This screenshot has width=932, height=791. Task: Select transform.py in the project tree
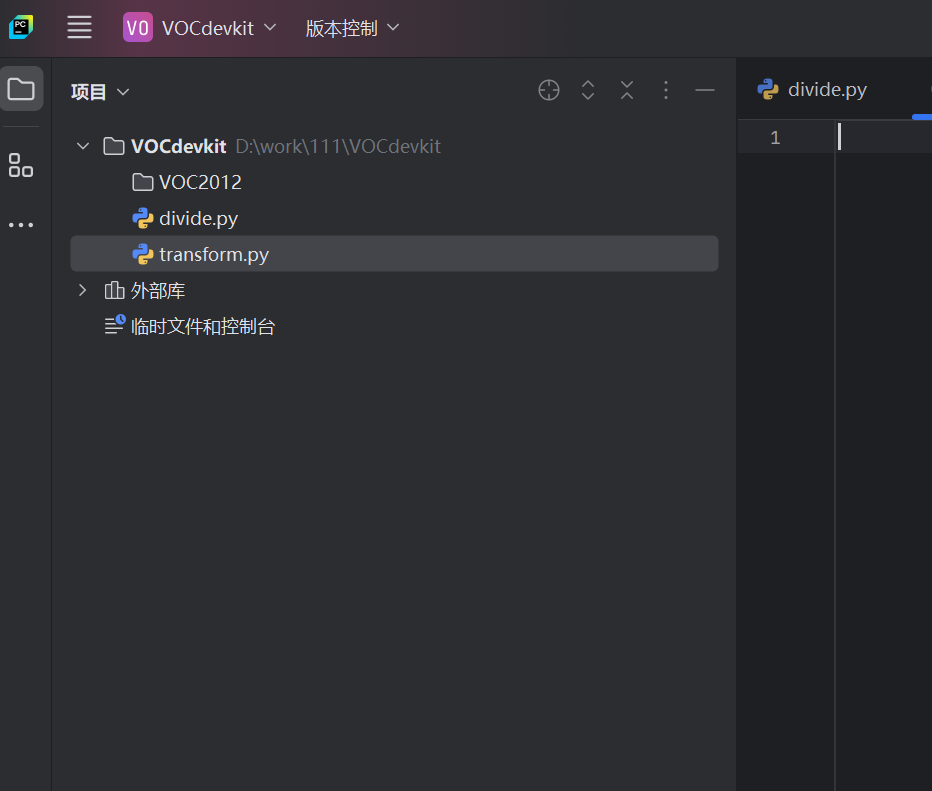[214, 253]
